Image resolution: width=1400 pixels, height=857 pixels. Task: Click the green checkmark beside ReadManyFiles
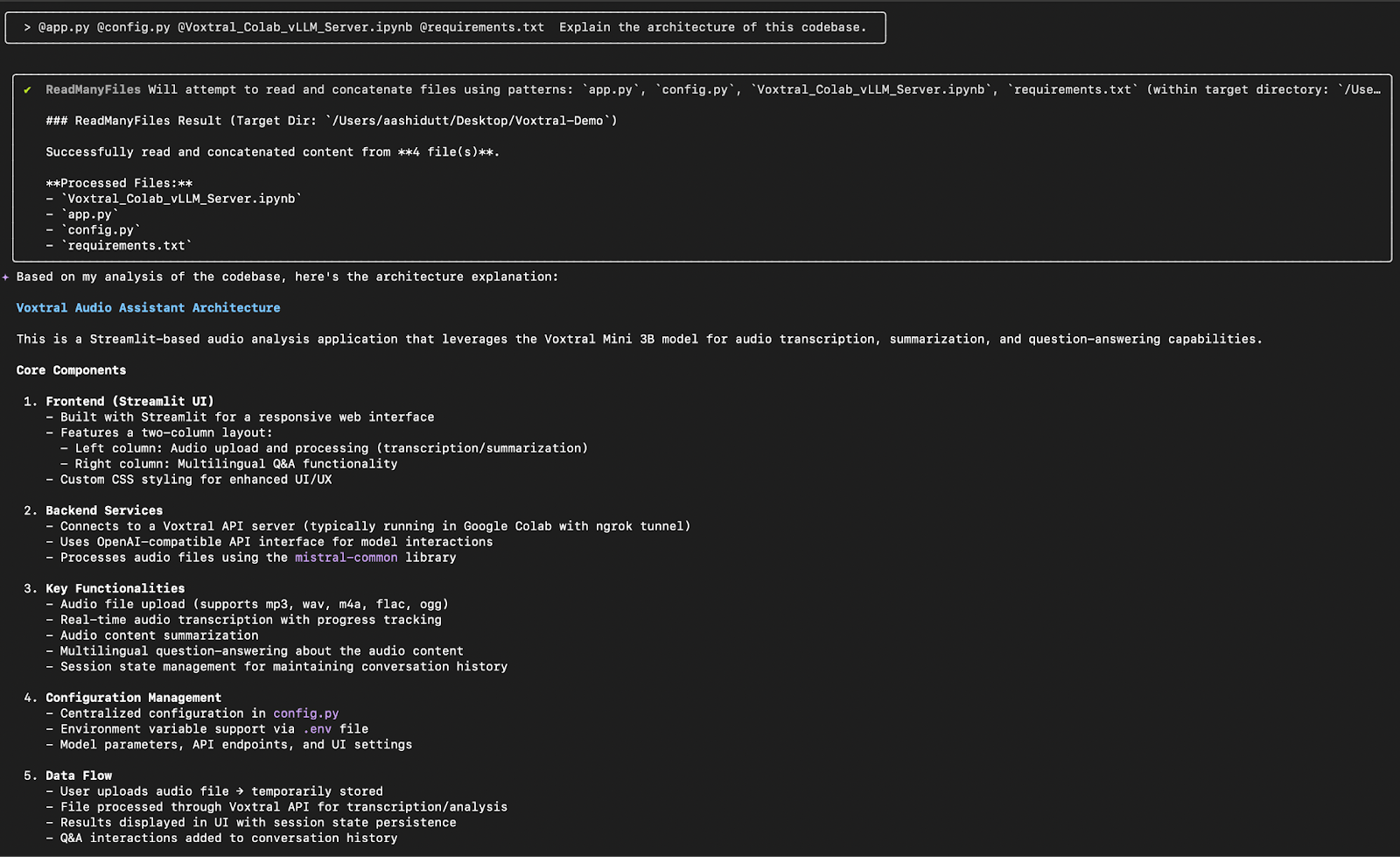point(27,89)
